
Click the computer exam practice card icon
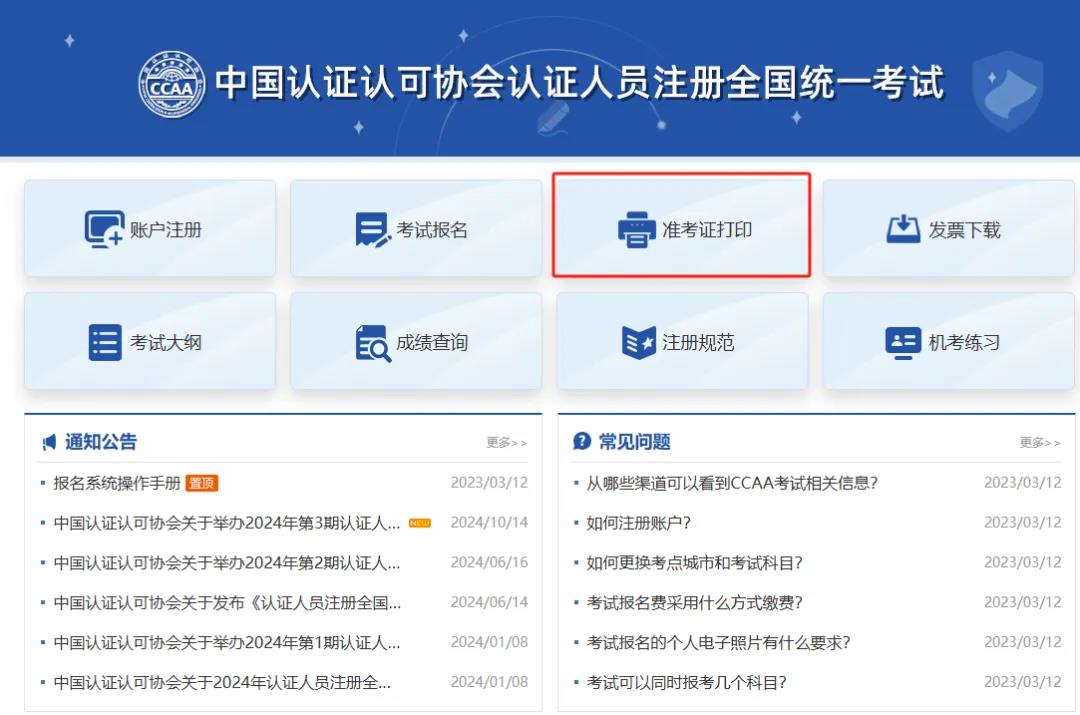point(903,343)
